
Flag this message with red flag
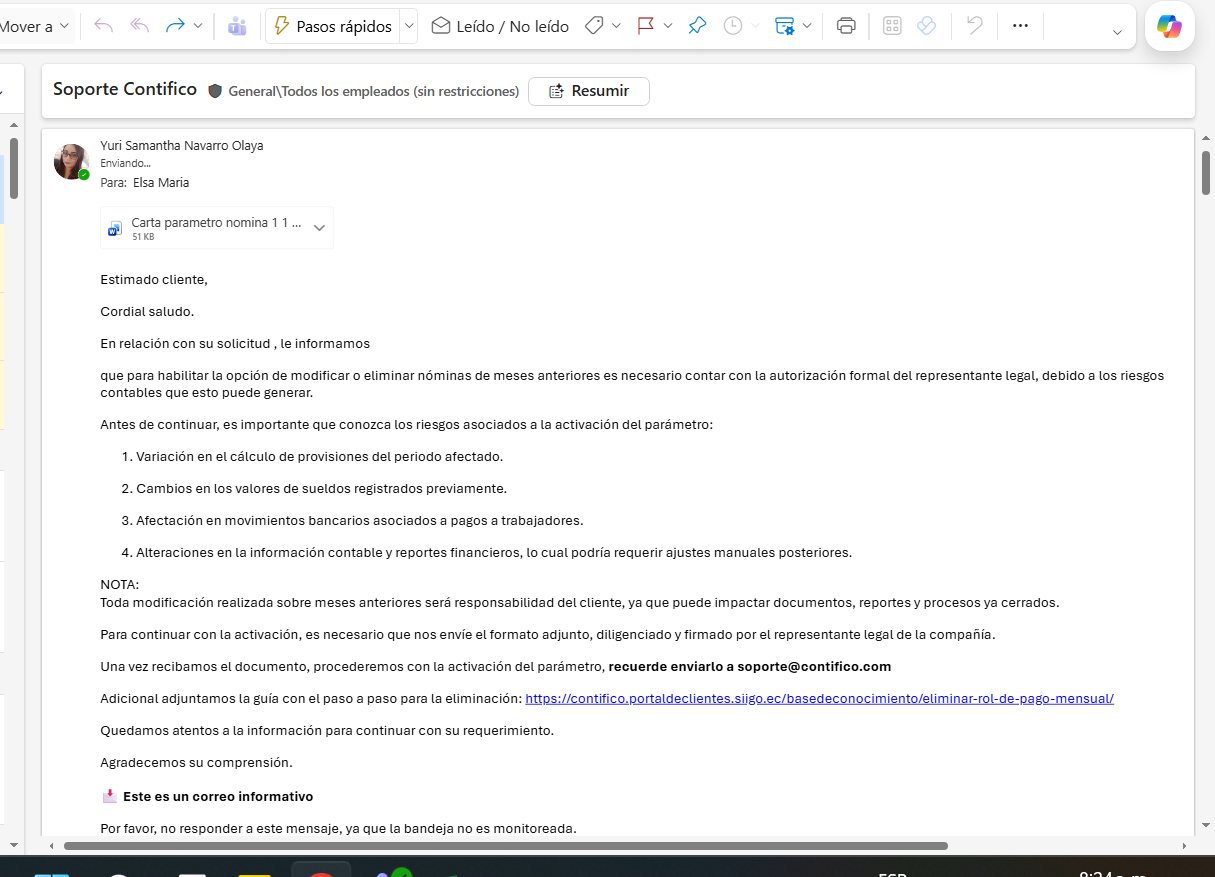646,26
